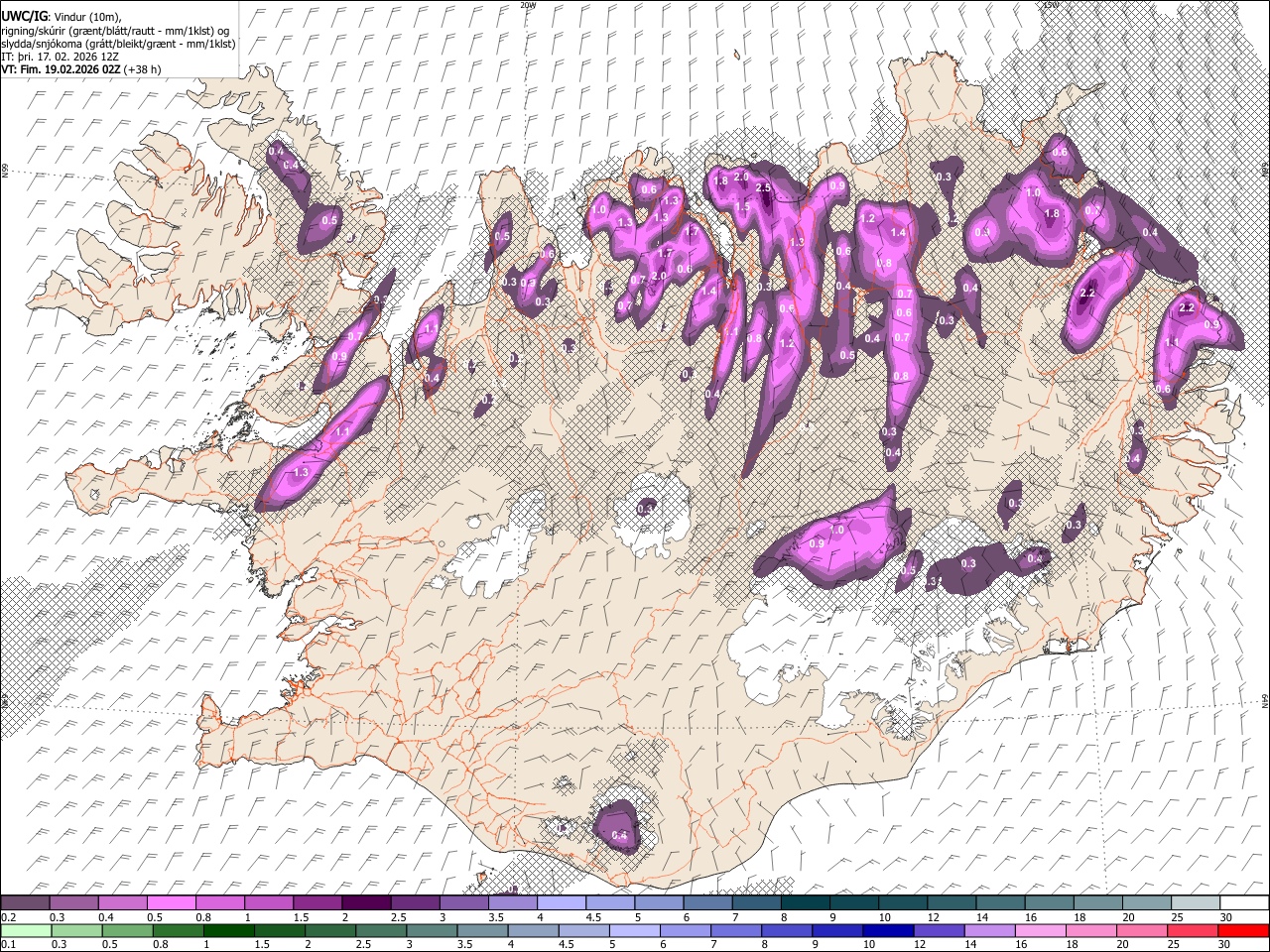
Task: Click the '15W' longitude label at top
Action: coord(1050,5)
